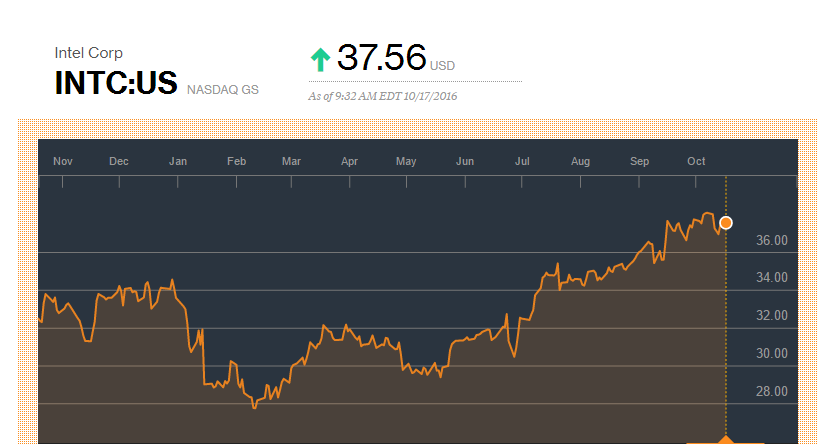Click the USD currency label
The width and height of the screenshot is (820, 444).
coord(442,66)
